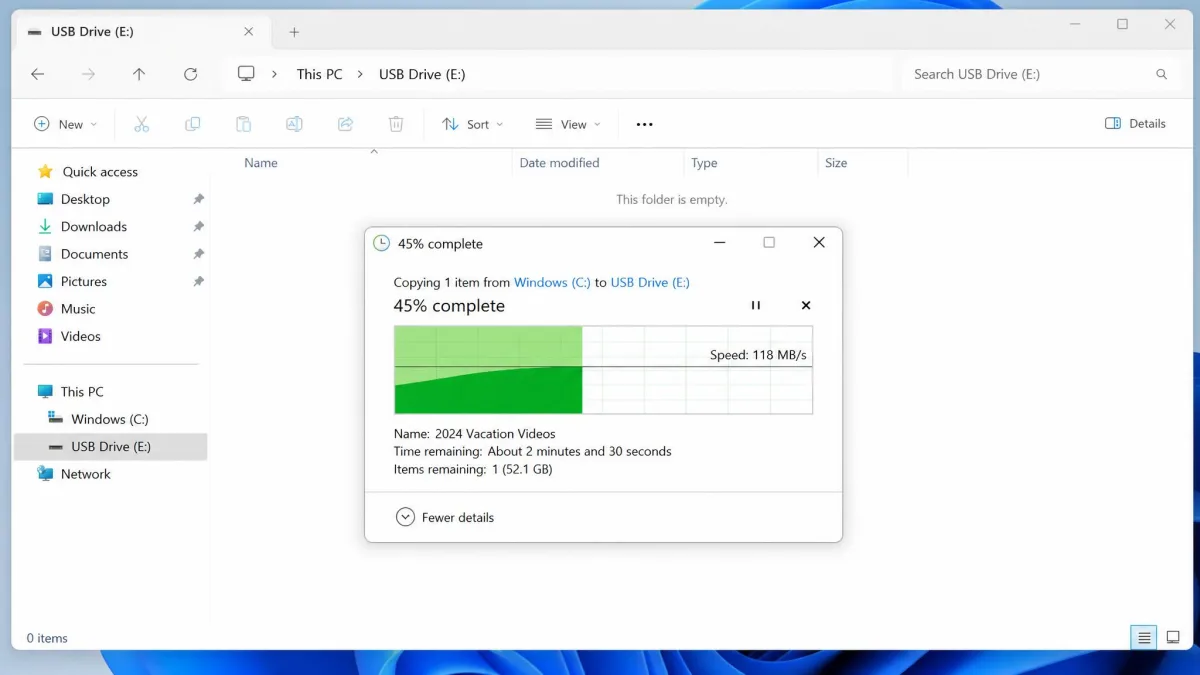Click the 0 items status text
The width and height of the screenshot is (1200, 675).
pos(47,638)
